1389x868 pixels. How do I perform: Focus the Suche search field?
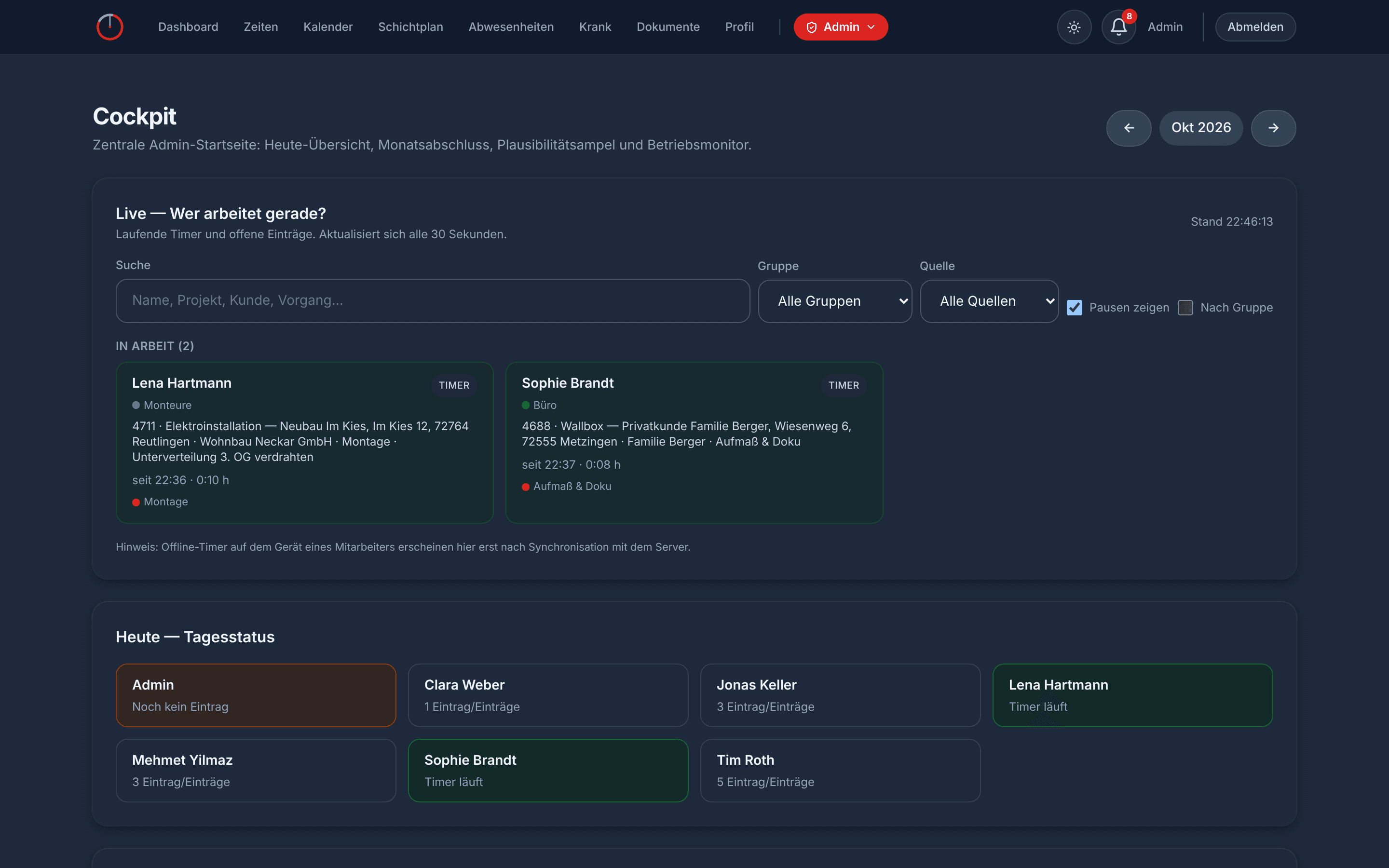(x=433, y=301)
